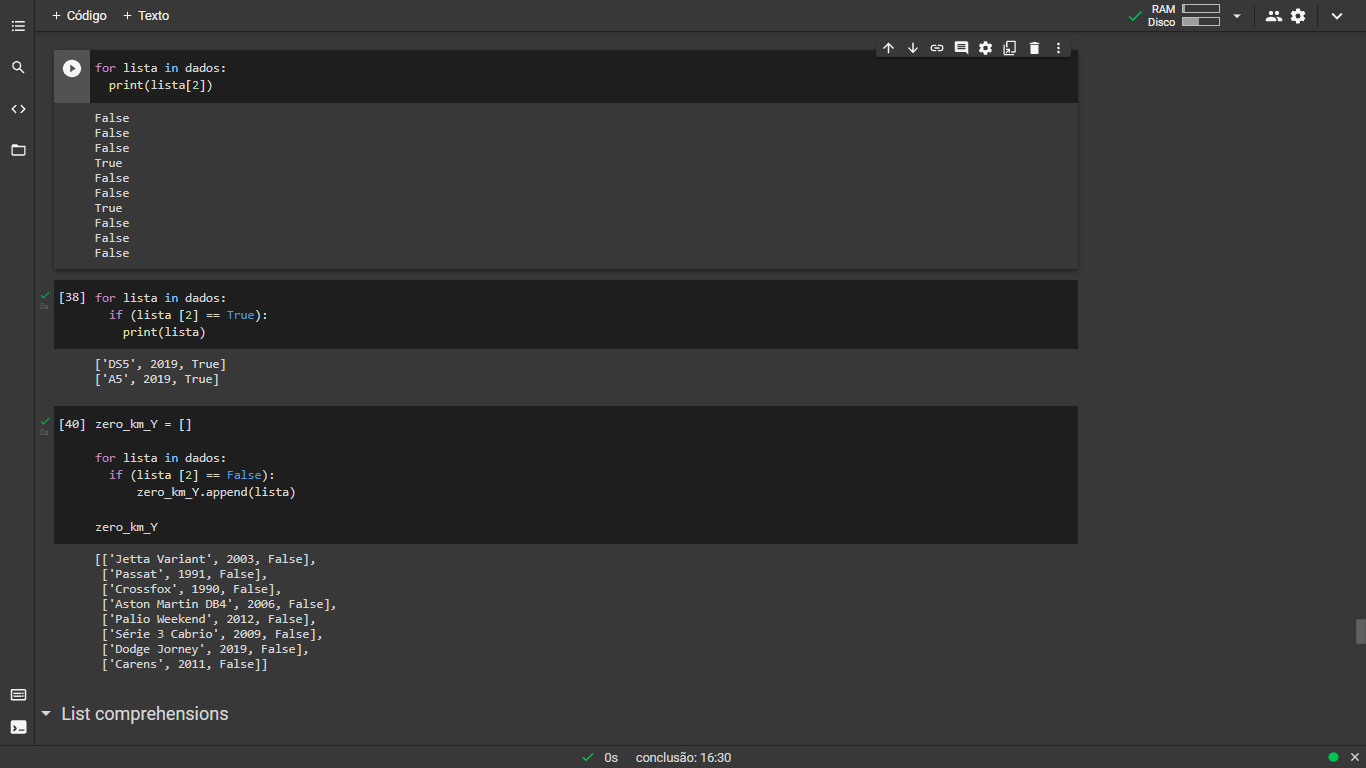The image size is (1366, 768).
Task: Select output row 'Jetta Variant', 2003, False
Action: tap(205, 559)
